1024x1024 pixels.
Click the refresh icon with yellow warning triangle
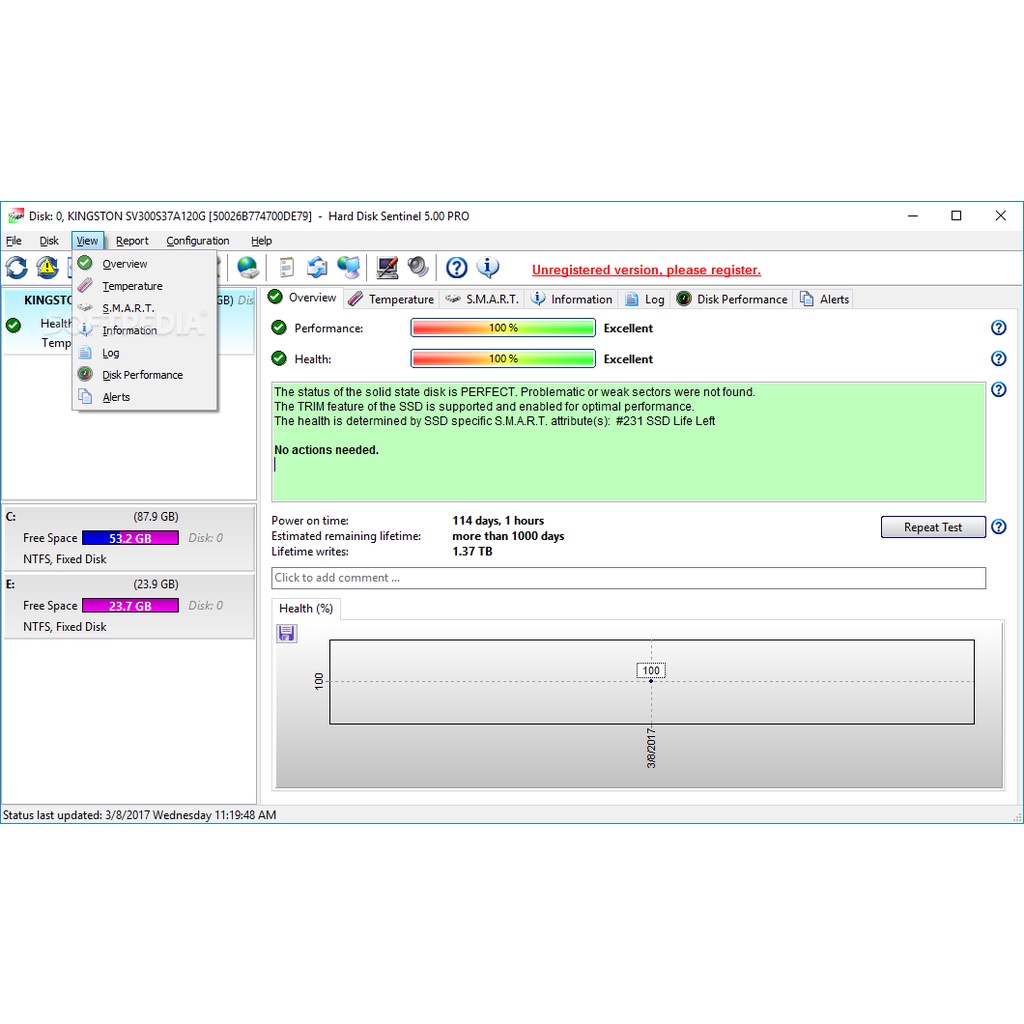tap(47, 268)
